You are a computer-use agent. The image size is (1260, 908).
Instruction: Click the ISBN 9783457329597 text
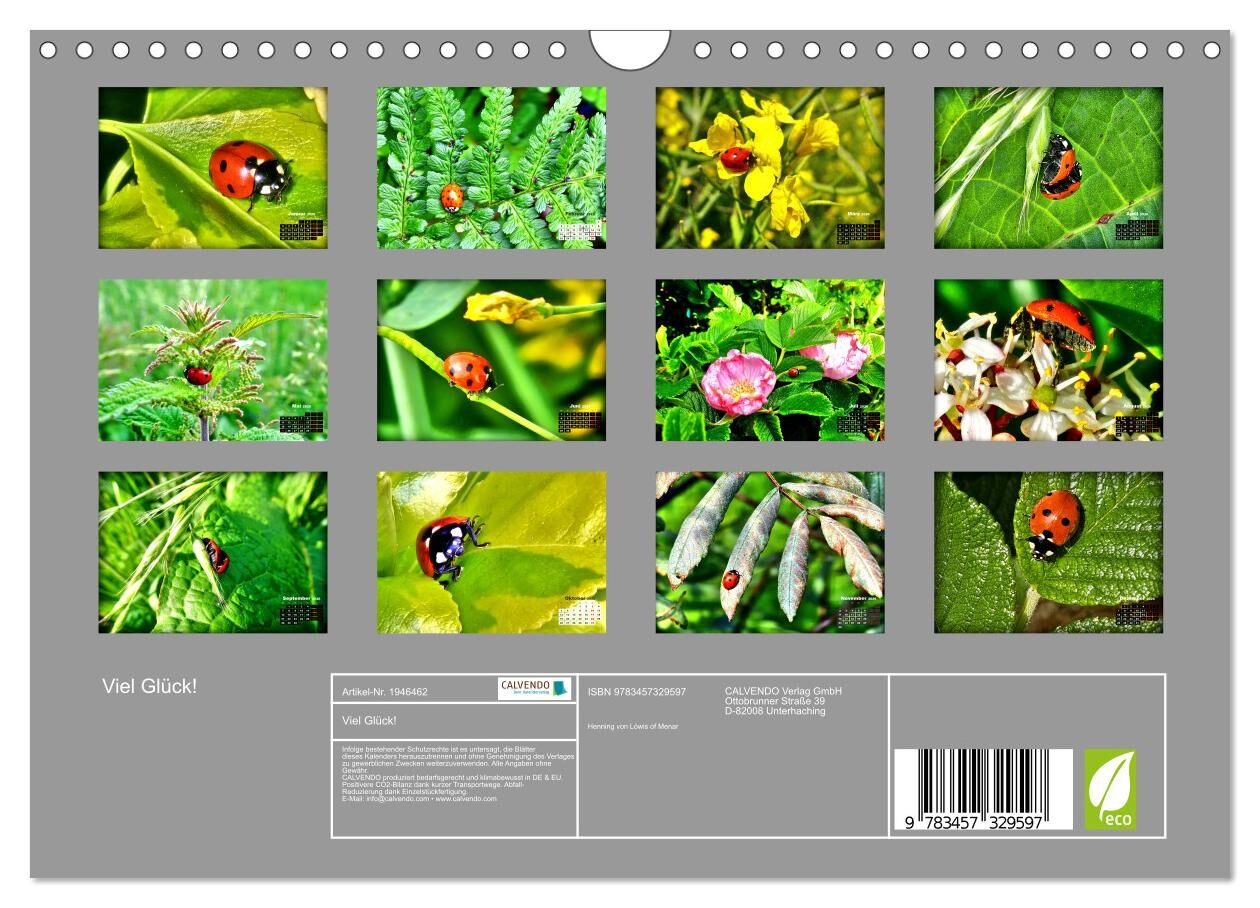pyautogui.click(x=637, y=691)
